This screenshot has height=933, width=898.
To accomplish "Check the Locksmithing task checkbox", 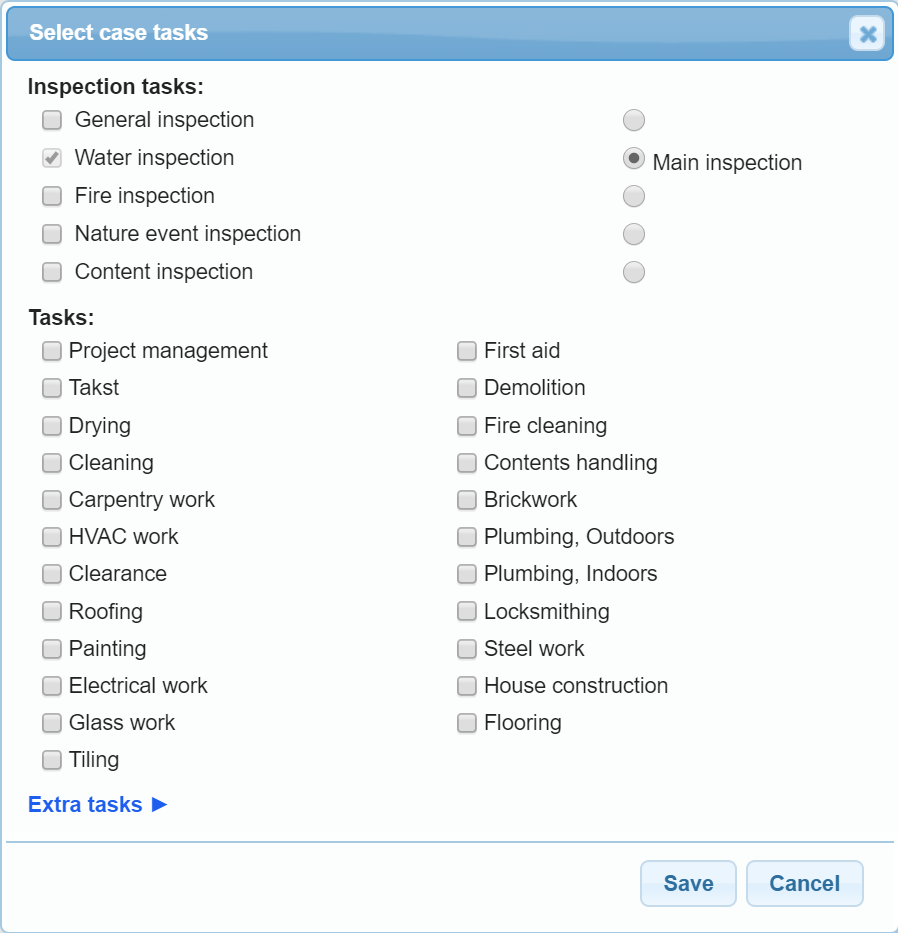I will point(467,612).
